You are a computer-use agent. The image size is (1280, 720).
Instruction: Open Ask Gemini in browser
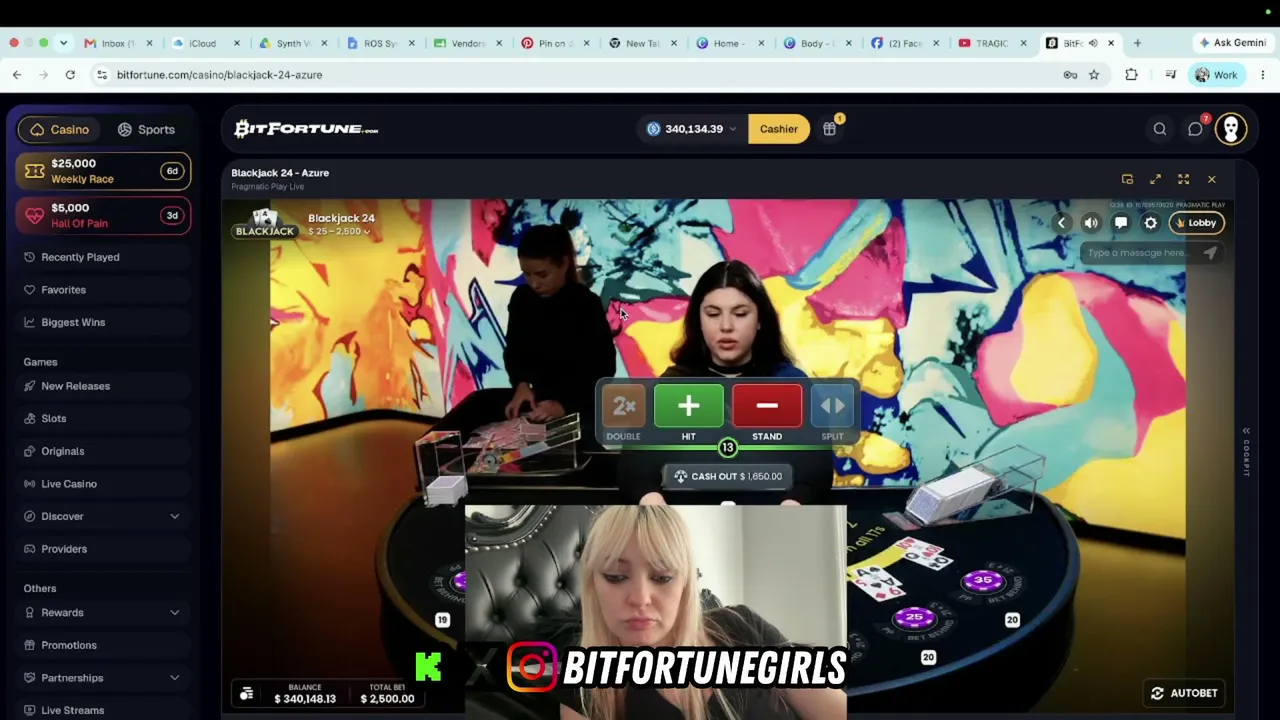point(1233,43)
